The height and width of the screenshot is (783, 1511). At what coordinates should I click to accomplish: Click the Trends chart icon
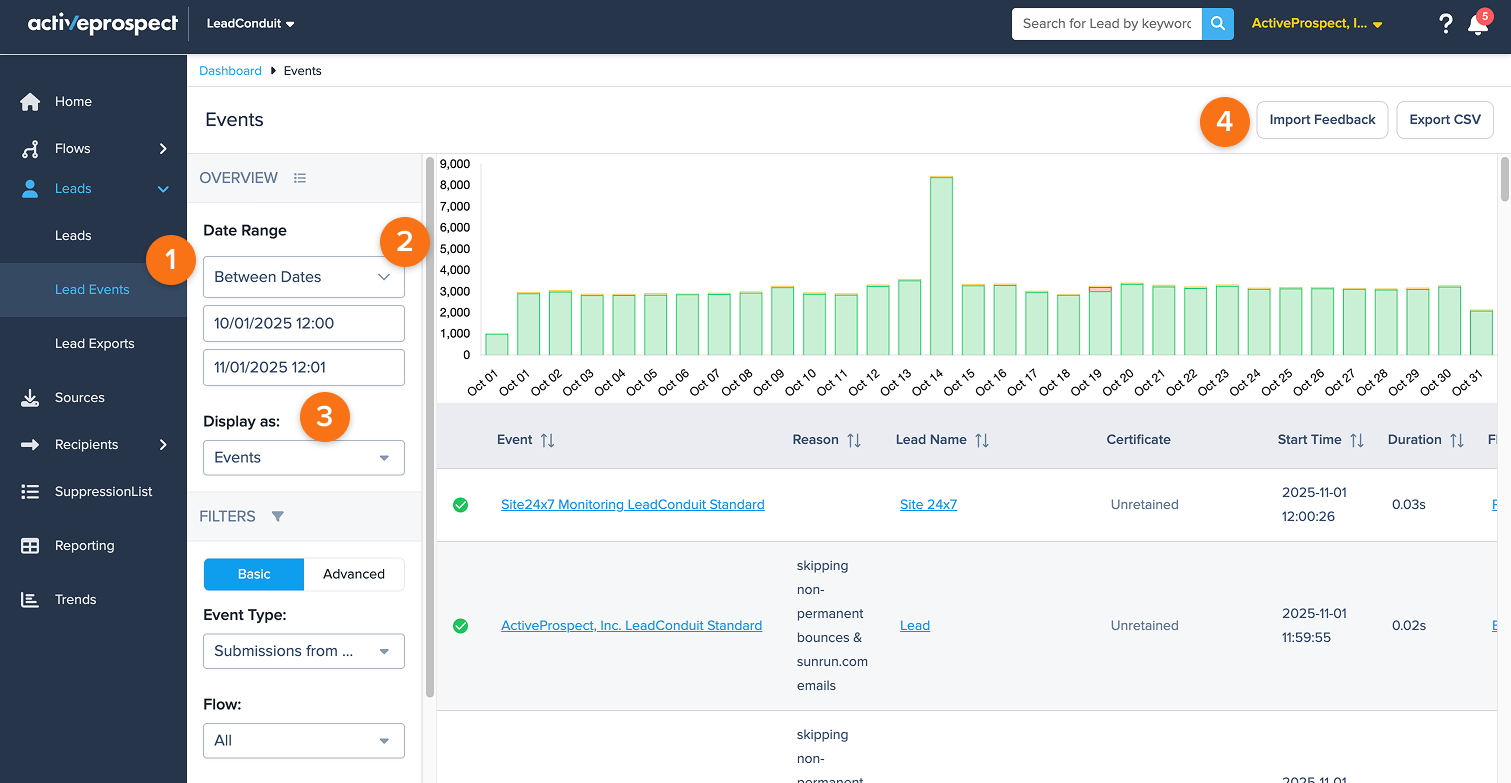coord(30,600)
